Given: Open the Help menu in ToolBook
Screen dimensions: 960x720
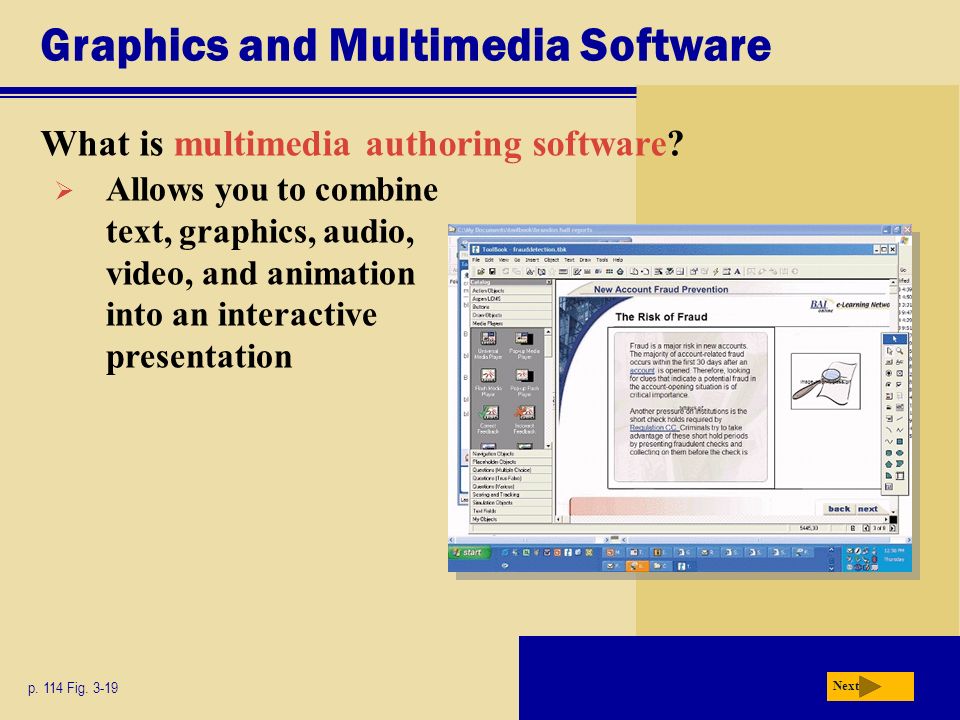Looking at the screenshot, I should click(618, 260).
